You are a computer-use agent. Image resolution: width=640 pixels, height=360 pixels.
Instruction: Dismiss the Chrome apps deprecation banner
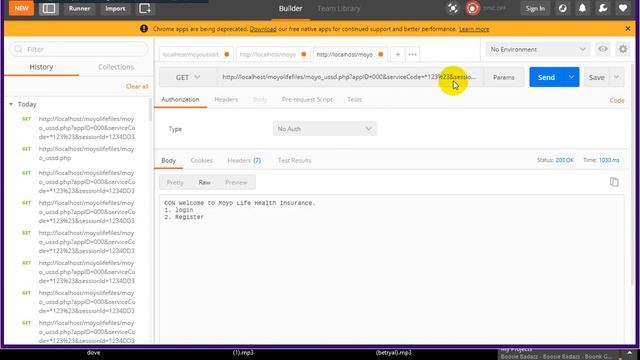click(628, 29)
